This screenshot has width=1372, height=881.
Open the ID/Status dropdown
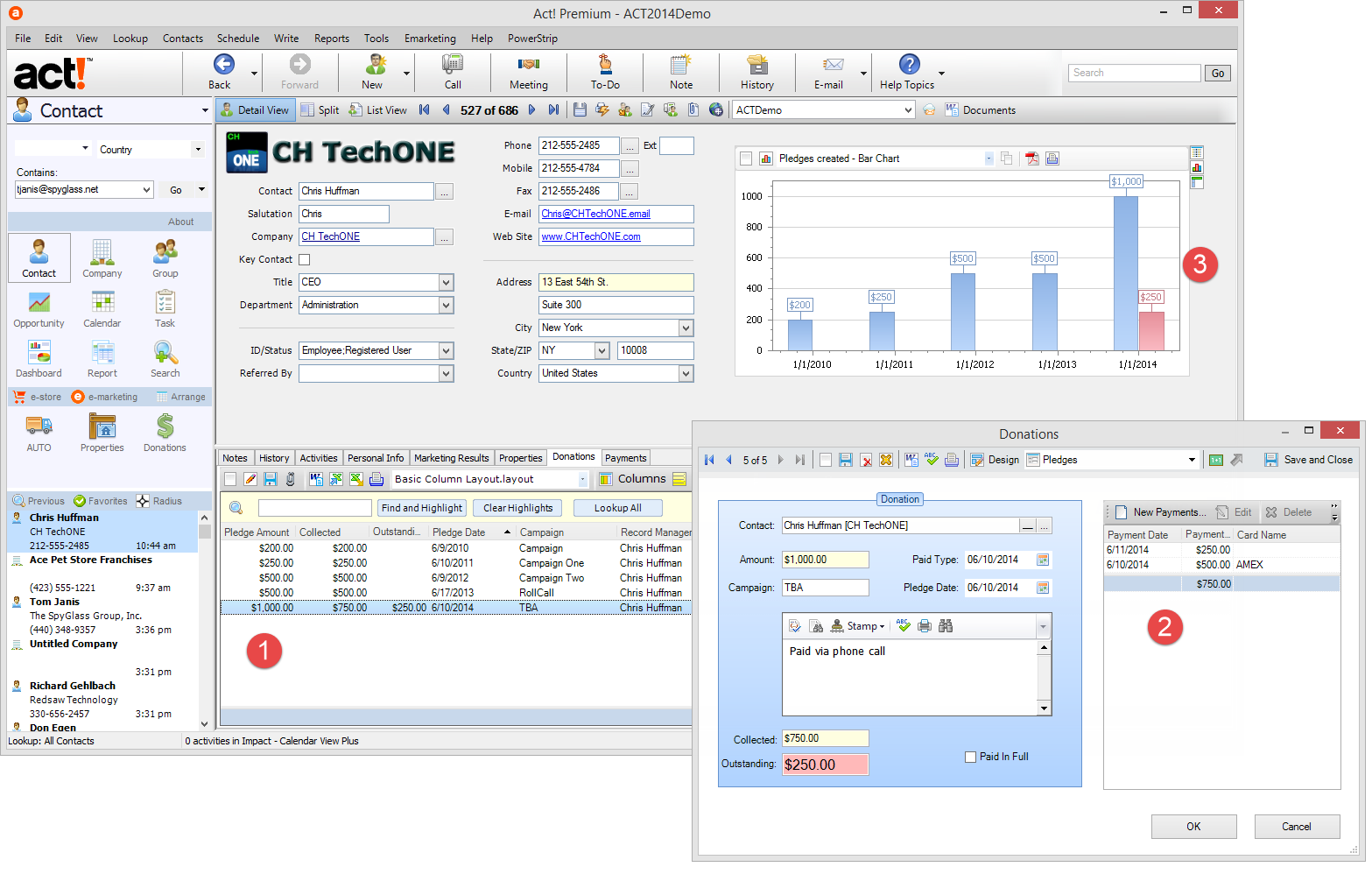pyautogui.click(x=447, y=350)
